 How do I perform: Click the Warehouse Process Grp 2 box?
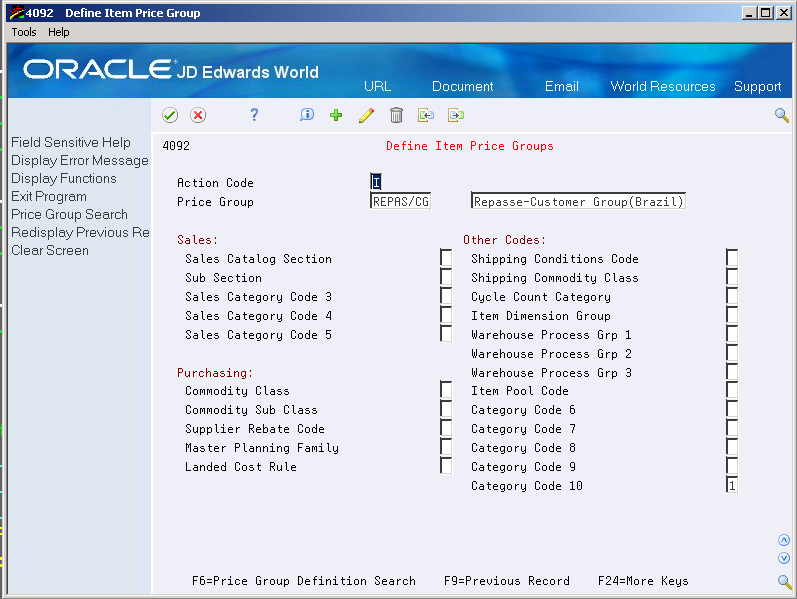(x=732, y=352)
